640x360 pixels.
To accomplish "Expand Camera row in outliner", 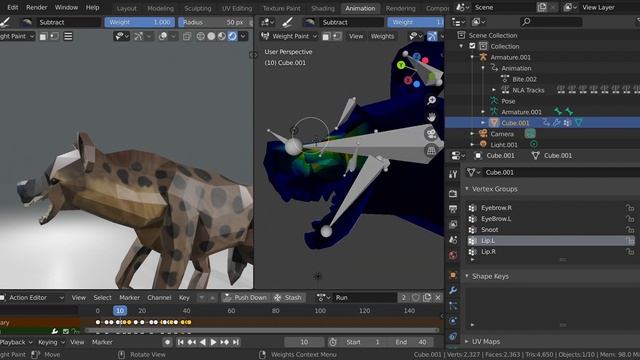I will [x=472, y=133].
